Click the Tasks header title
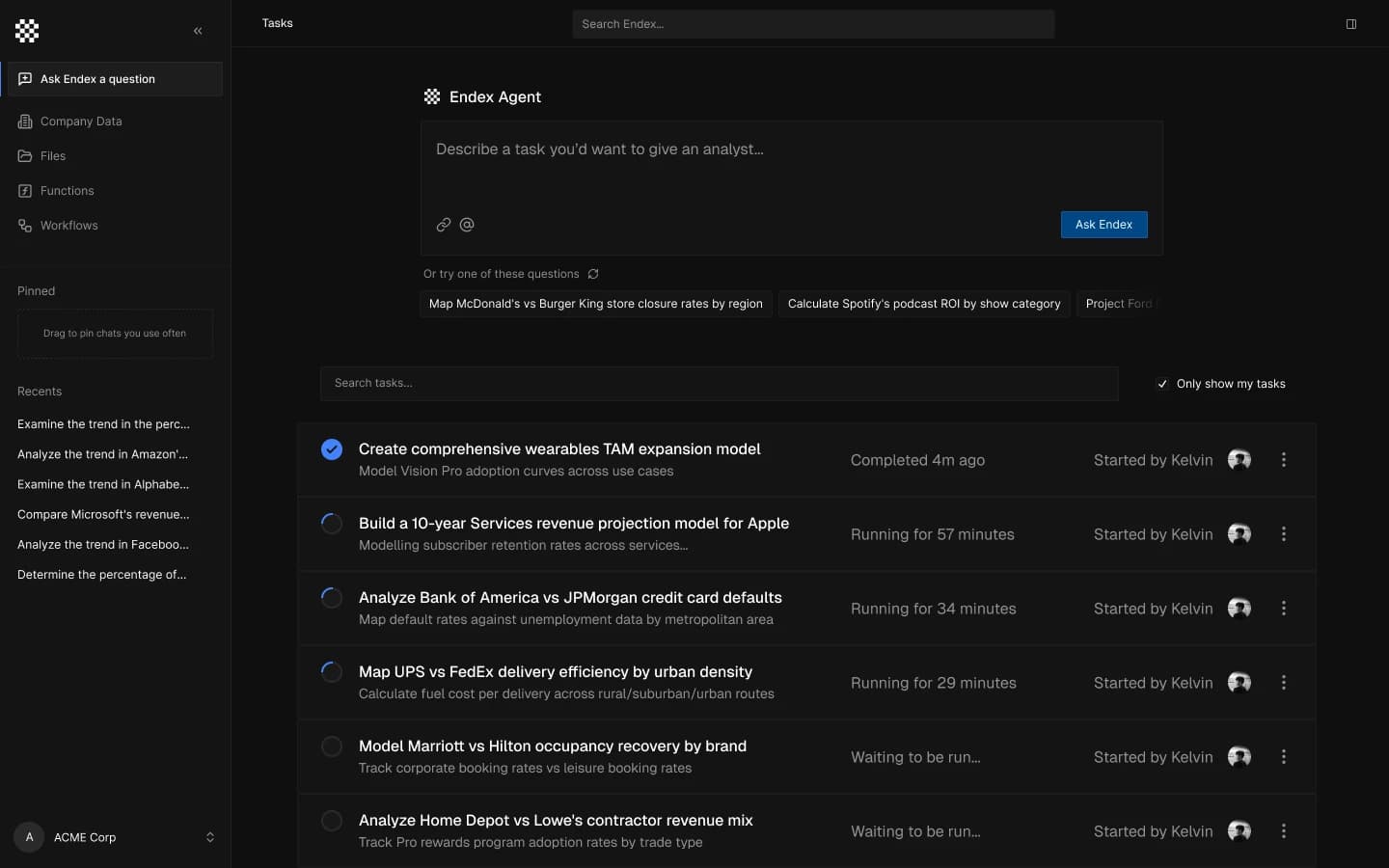Viewport: 1389px width, 868px height. (278, 23)
